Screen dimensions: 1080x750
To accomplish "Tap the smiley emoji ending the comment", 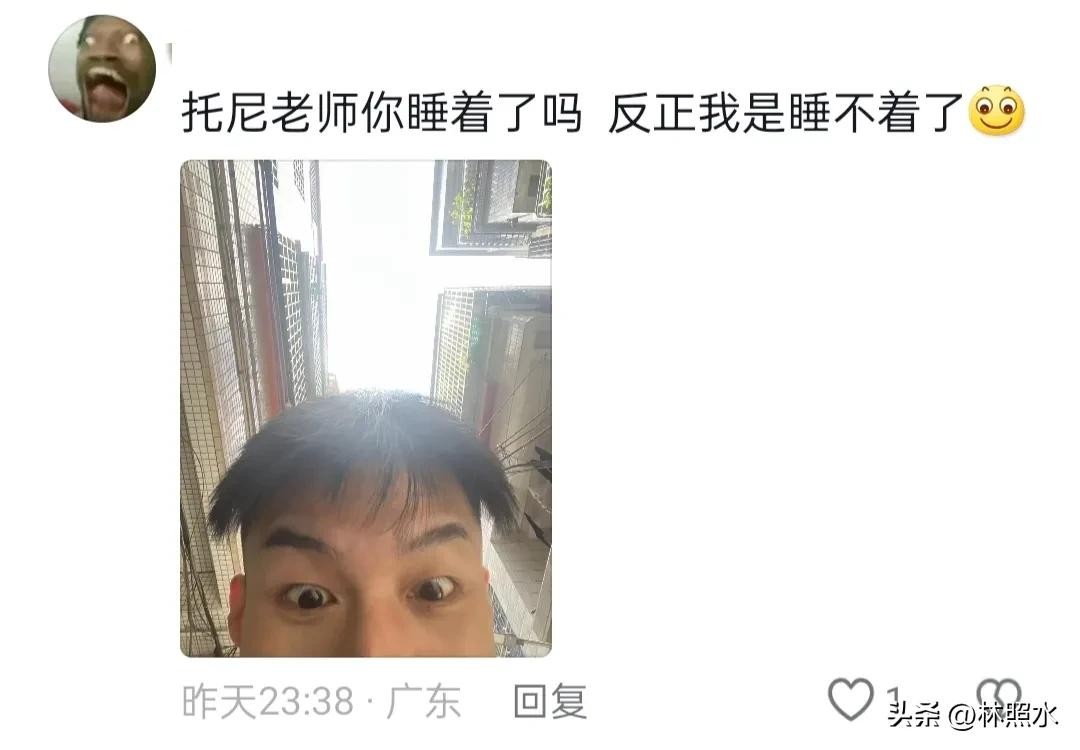I will pos(996,110).
